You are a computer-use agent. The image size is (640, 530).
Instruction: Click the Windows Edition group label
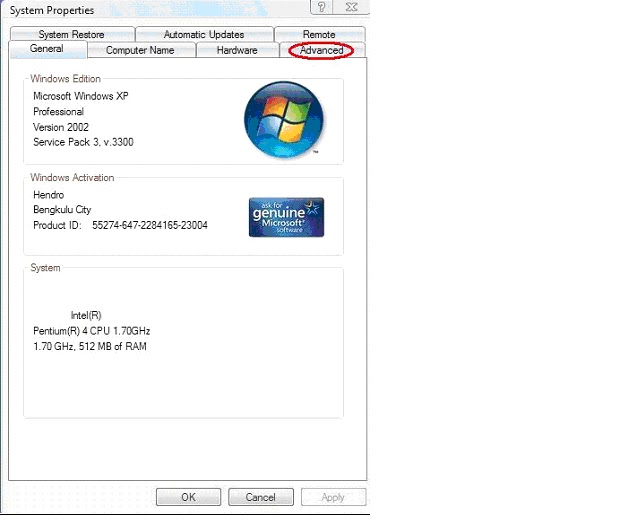pos(65,78)
